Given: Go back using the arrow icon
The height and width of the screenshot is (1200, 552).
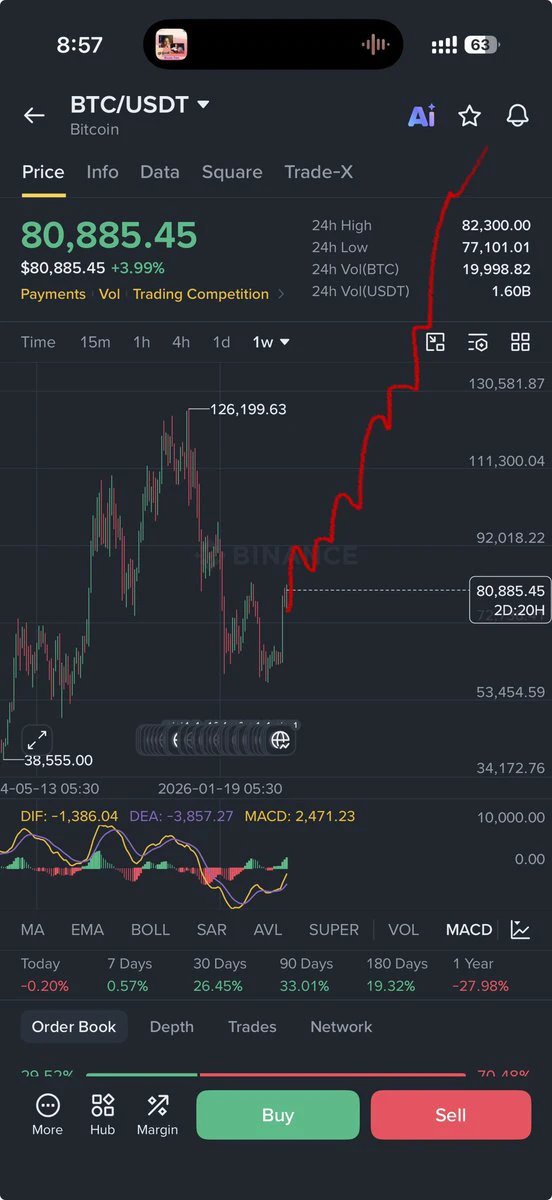Looking at the screenshot, I should [x=34, y=115].
